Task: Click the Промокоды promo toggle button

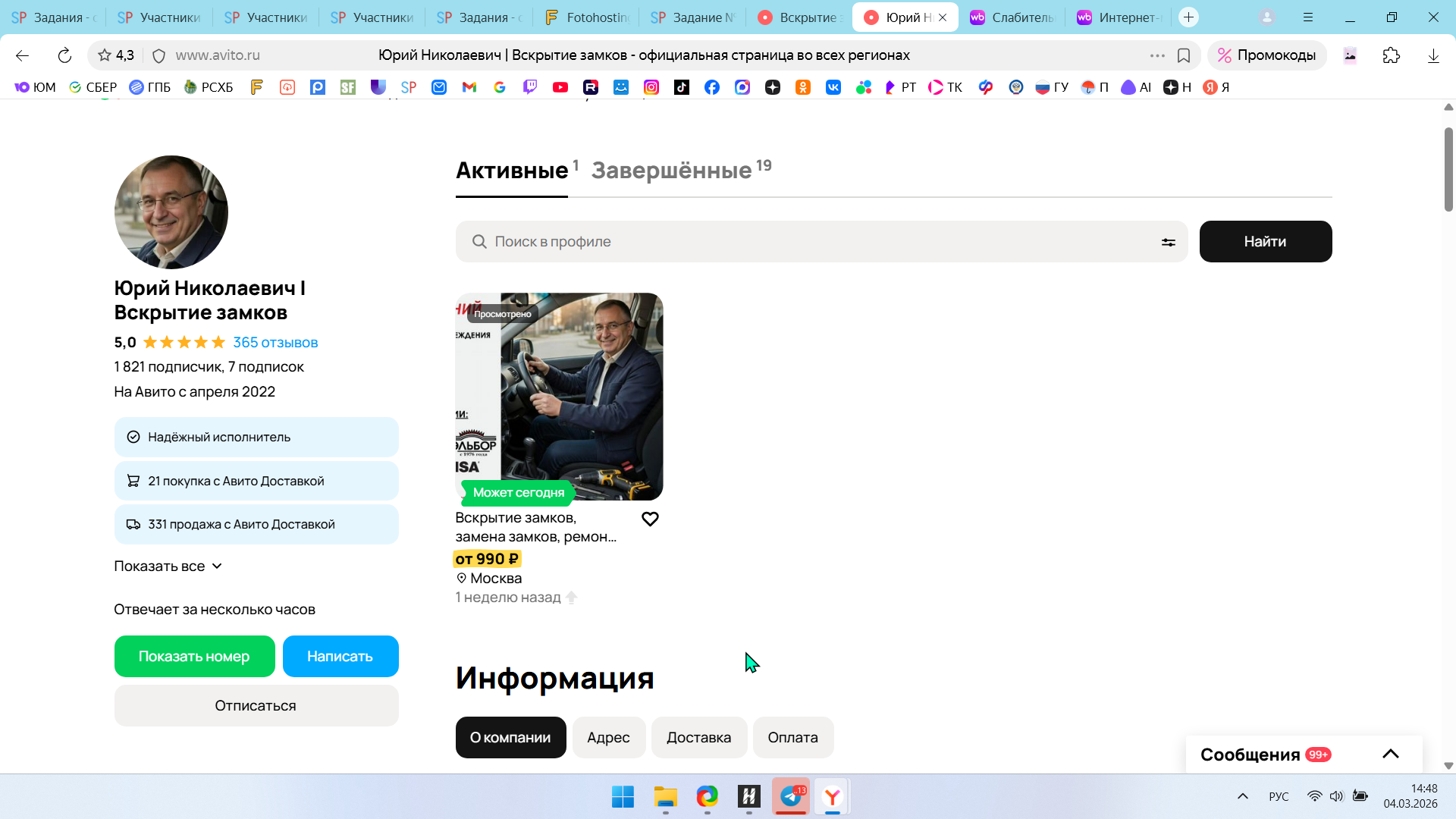Action: [1266, 55]
